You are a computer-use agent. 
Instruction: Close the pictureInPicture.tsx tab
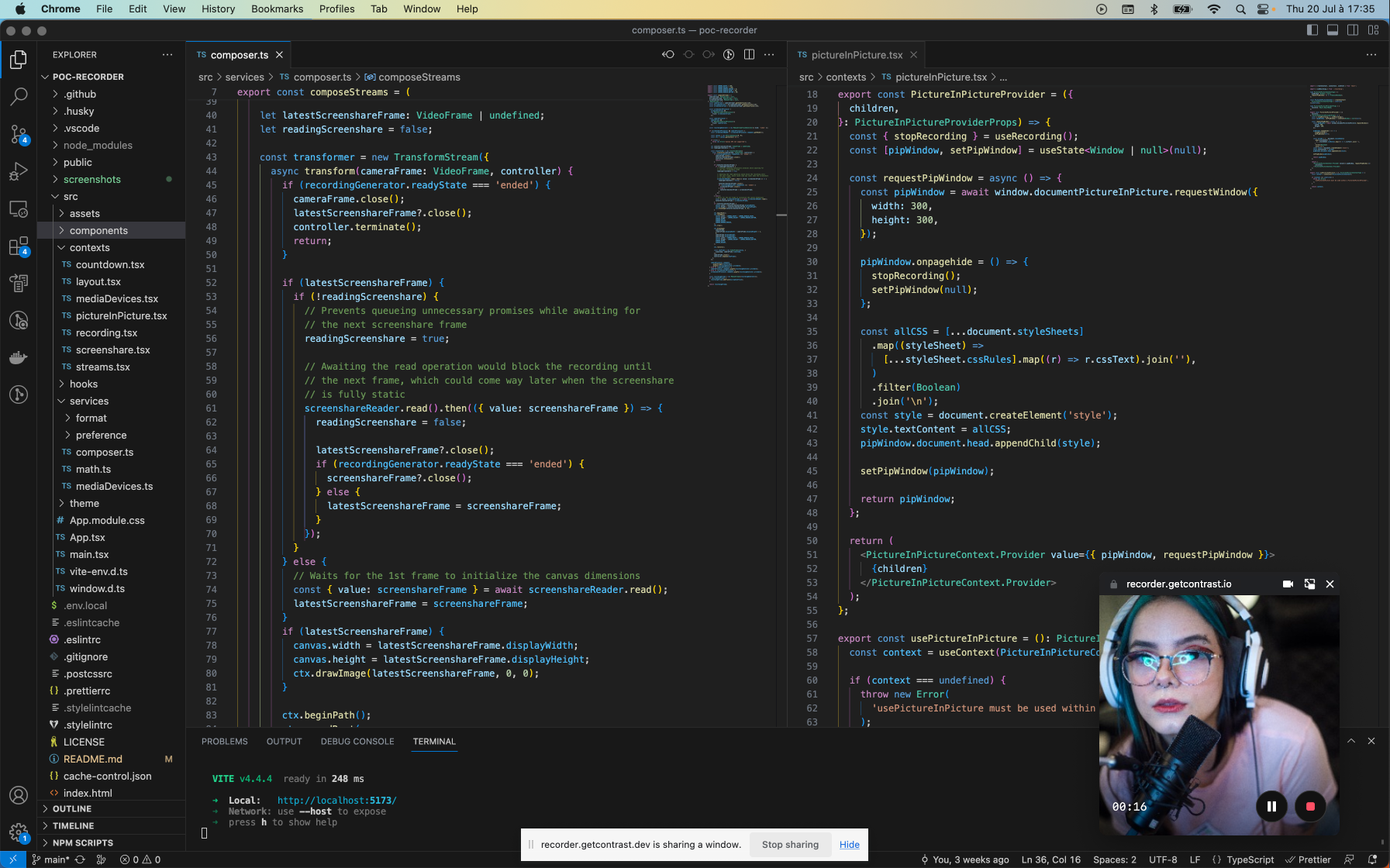pos(914,55)
